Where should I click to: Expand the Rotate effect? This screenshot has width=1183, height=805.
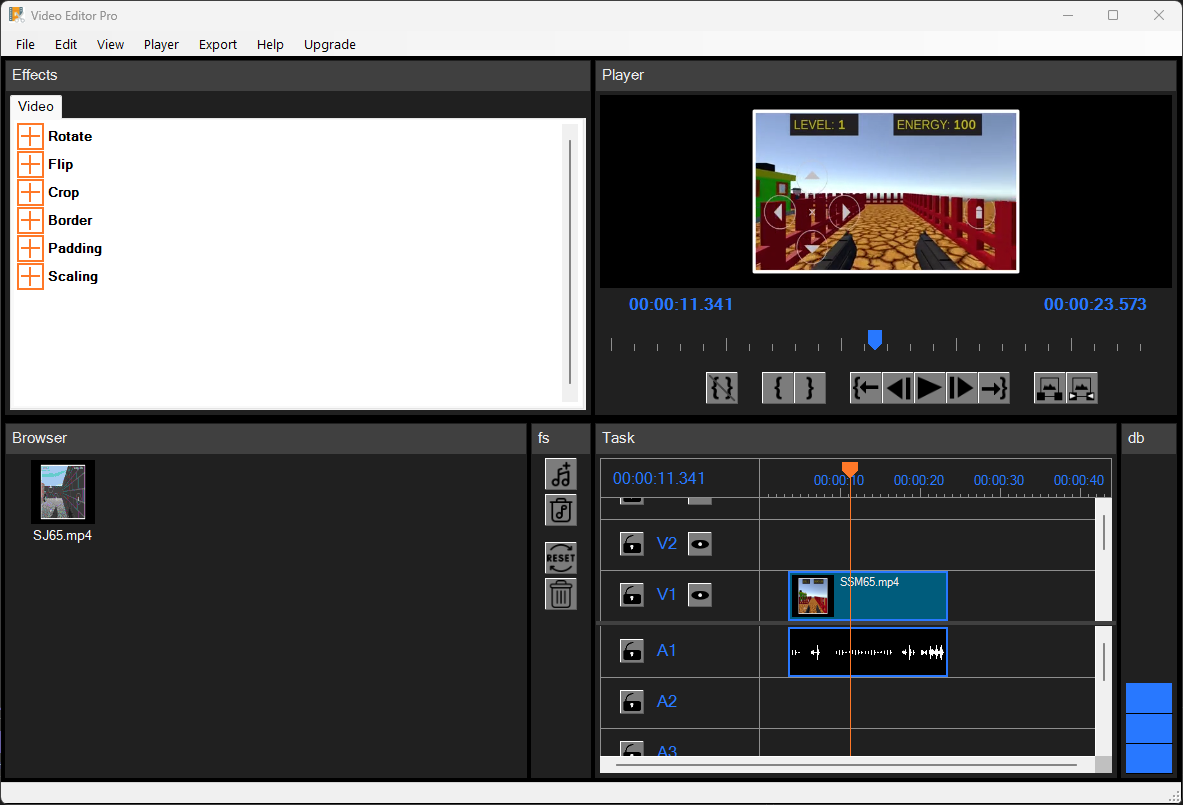coord(31,137)
